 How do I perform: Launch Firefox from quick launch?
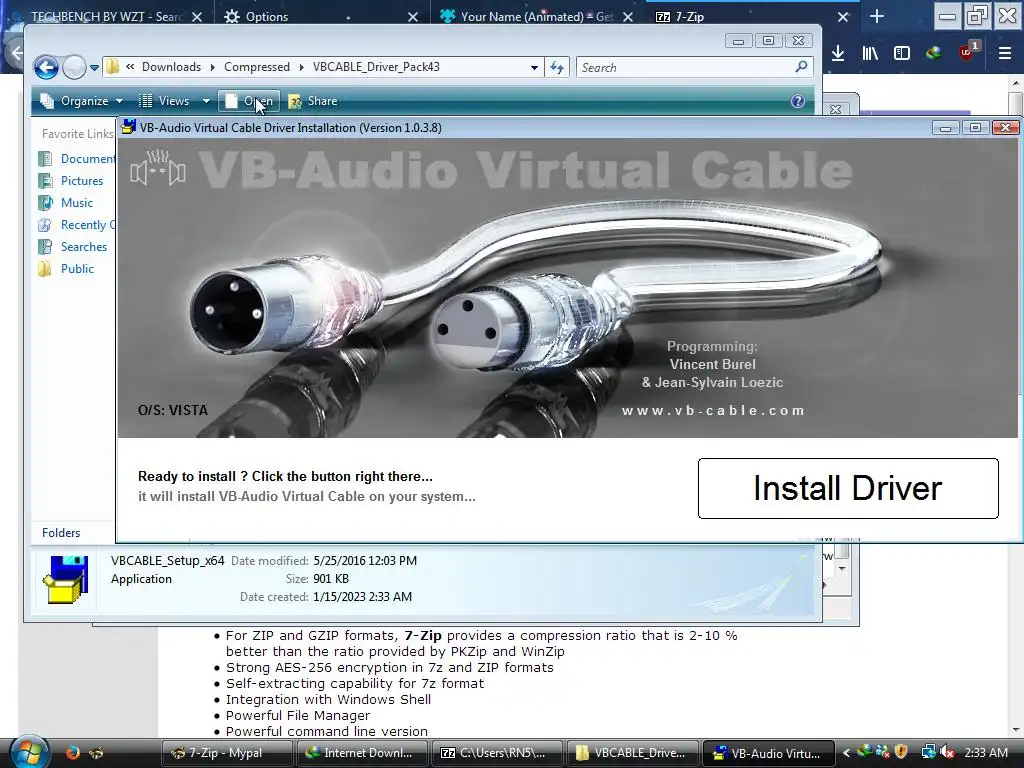coord(72,752)
